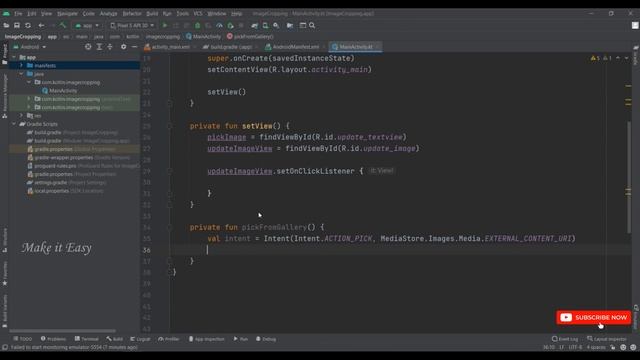640x360 pixels.
Task: Click the Open folder toolbar icon
Action: click(6, 25)
